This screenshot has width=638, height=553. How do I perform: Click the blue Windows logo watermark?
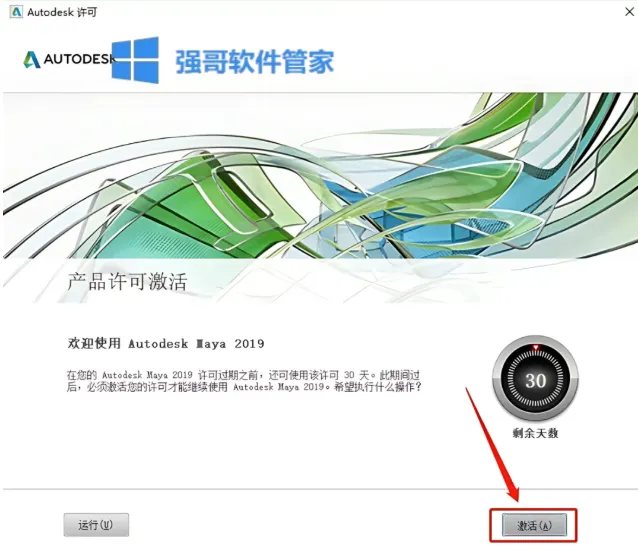click(x=135, y=60)
